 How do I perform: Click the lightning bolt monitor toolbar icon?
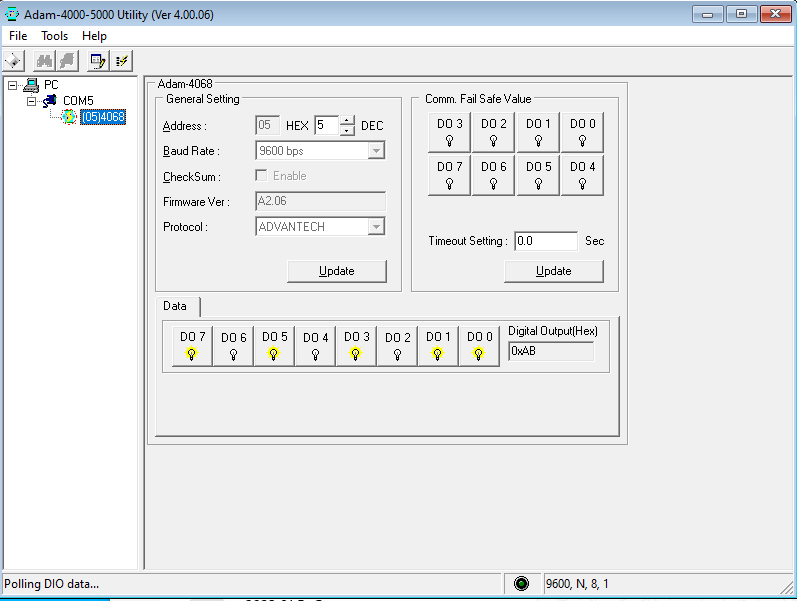tap(121, 61)
